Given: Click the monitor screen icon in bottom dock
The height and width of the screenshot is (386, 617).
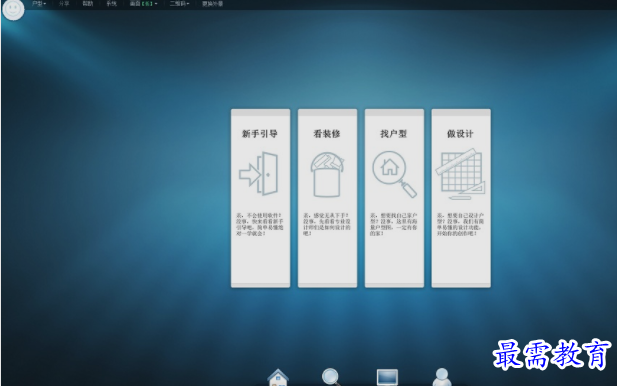Looking at the screenshot, I should click(387, 377).
